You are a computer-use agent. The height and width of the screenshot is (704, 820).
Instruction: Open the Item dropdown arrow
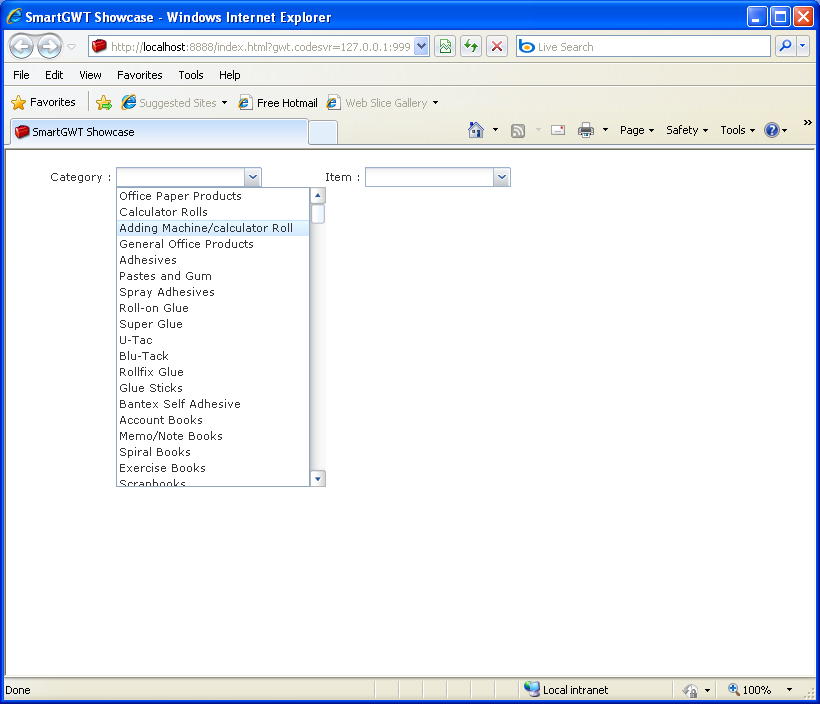pos(502,177)
